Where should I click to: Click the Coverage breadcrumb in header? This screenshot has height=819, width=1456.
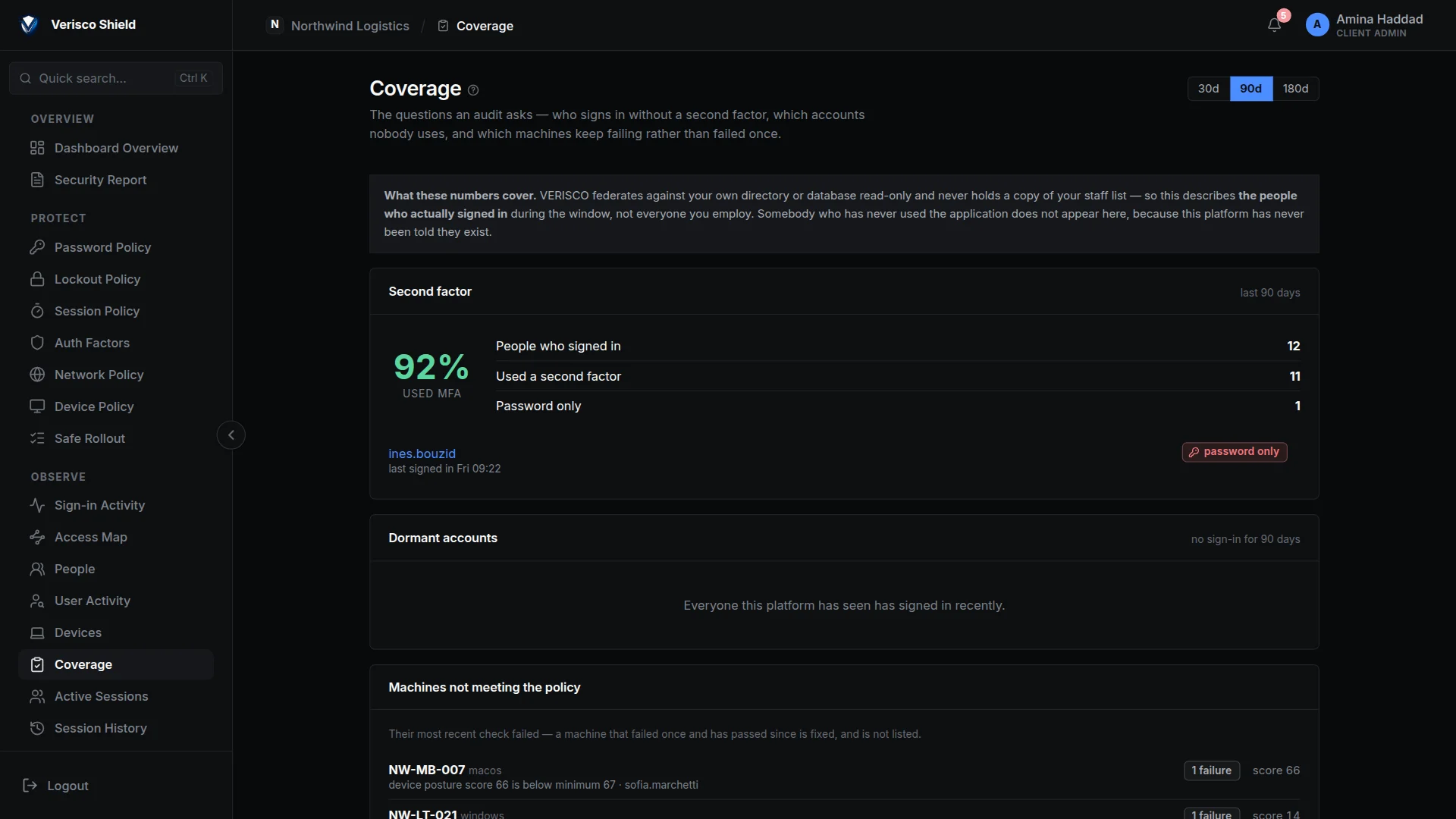pyautogui.click(x=475, y=26)
